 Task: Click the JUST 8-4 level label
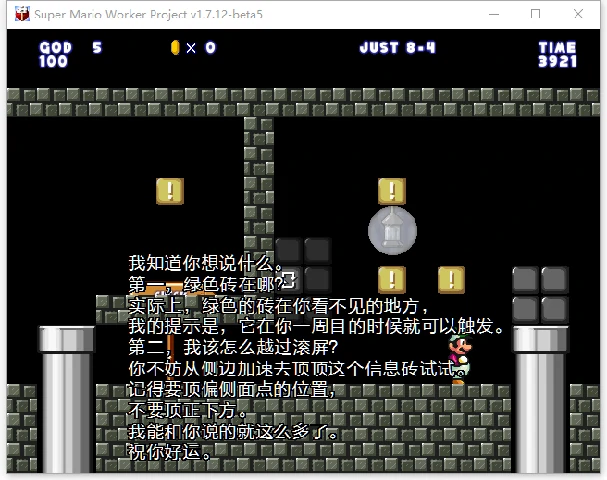[x=397, y=48]
